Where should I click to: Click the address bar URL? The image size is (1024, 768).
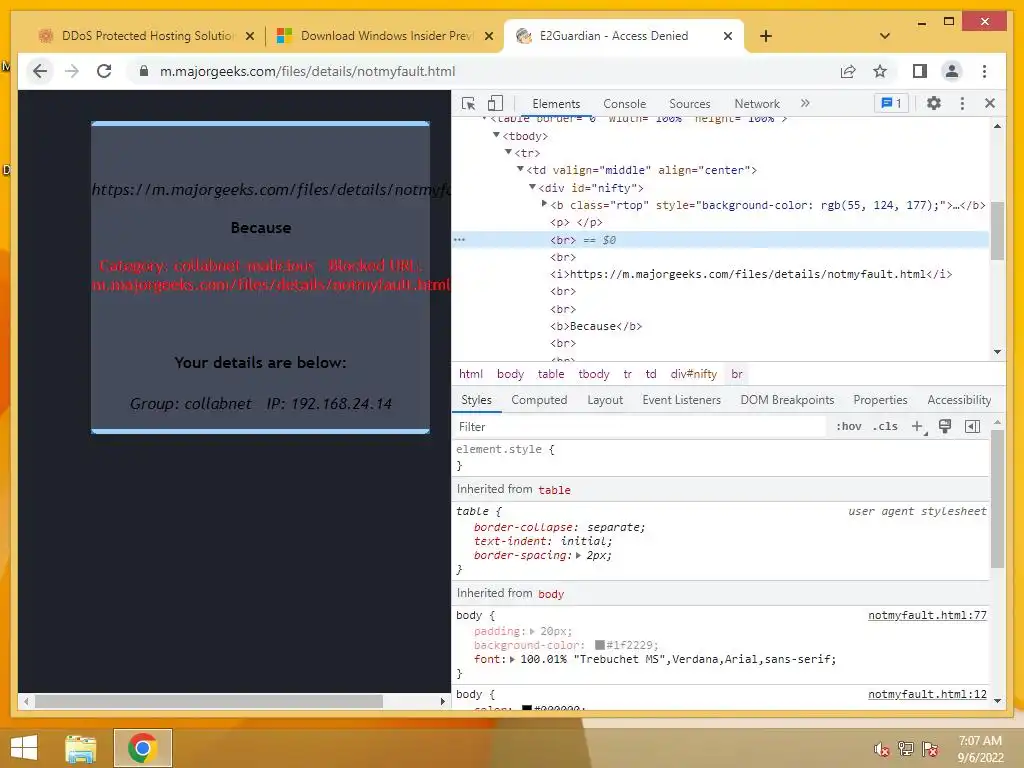(308, 71)
